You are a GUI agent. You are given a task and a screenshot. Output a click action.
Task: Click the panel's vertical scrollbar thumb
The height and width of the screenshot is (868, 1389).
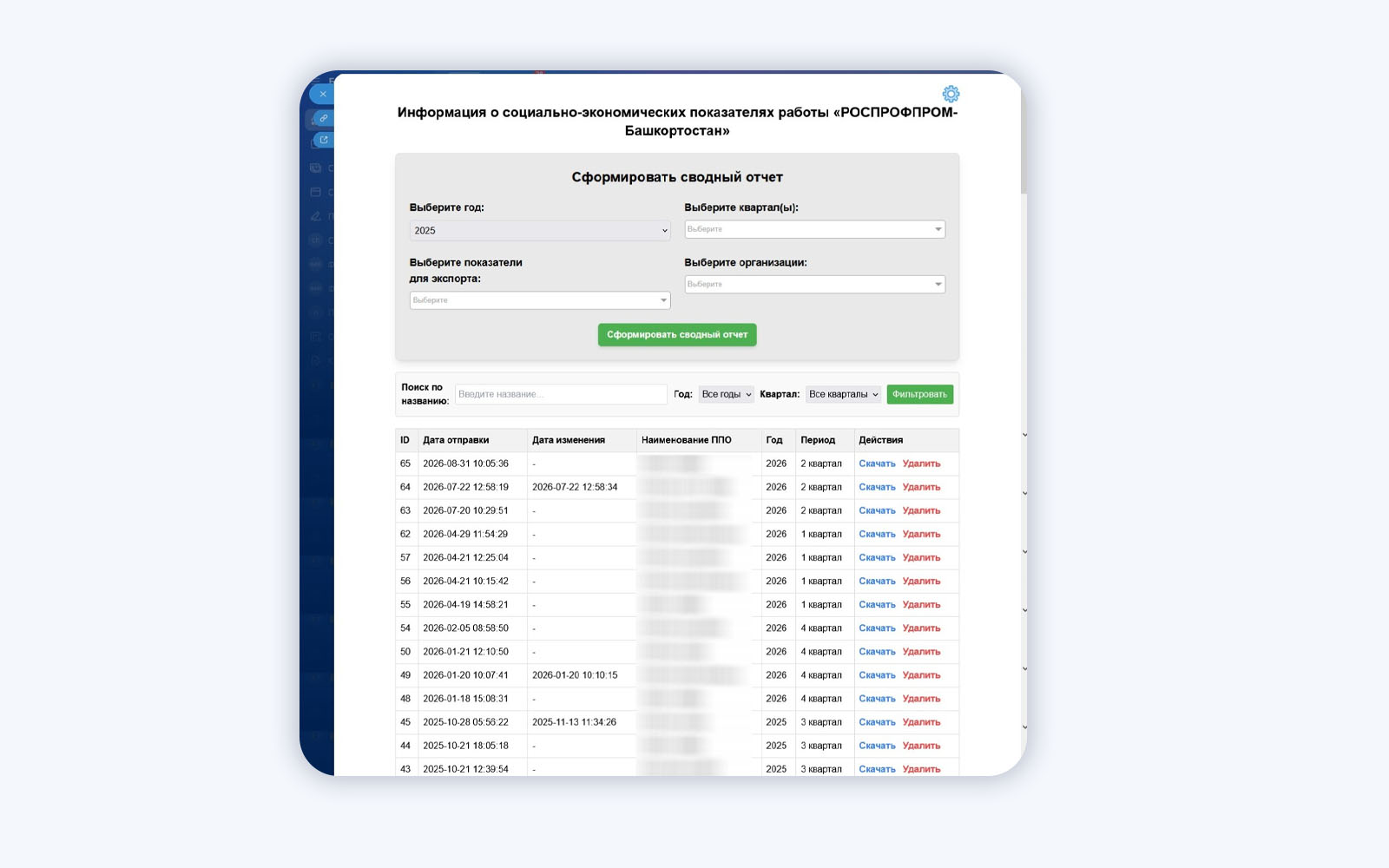[x=1024, y=139]
